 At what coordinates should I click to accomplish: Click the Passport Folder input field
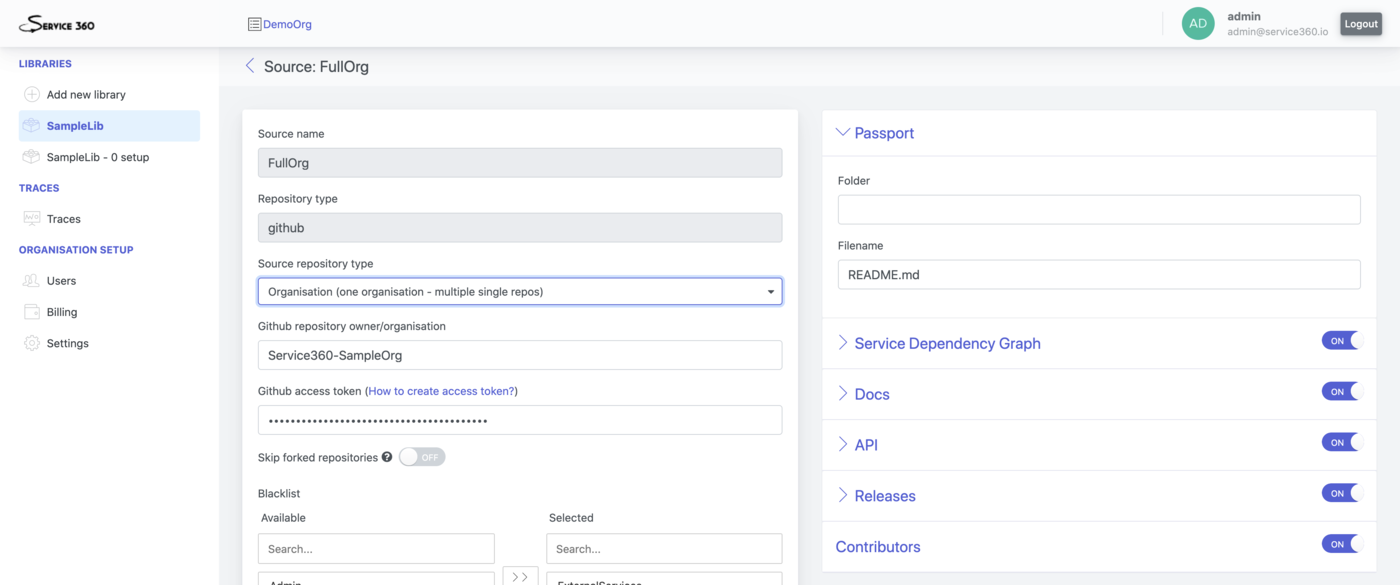point(1099,210)
